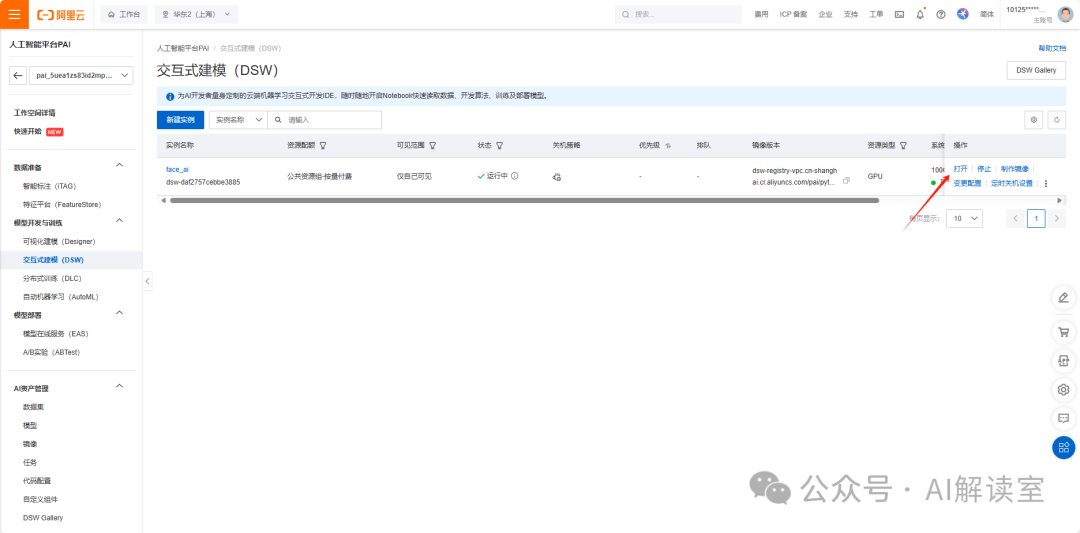1080x533 pixels.
Task: Click the top search box
Action: 678,14
